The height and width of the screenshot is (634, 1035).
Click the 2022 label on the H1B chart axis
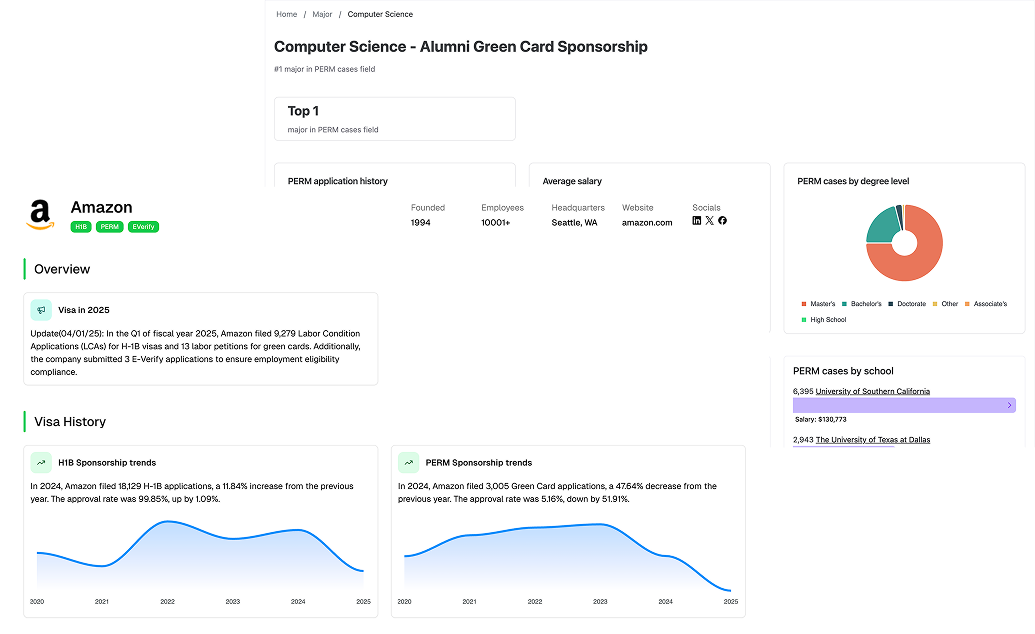168,602
